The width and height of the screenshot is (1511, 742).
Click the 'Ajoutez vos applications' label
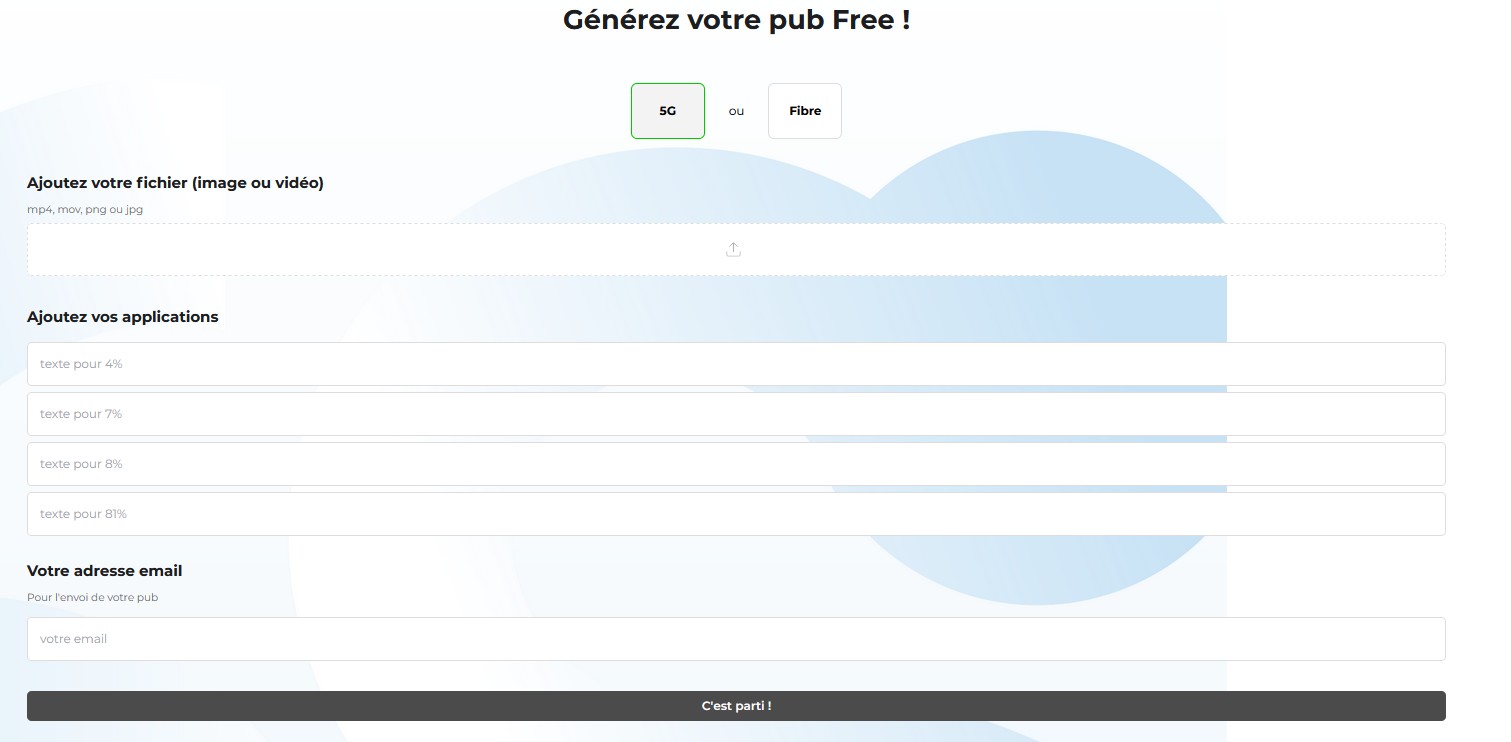click(122, 317)
